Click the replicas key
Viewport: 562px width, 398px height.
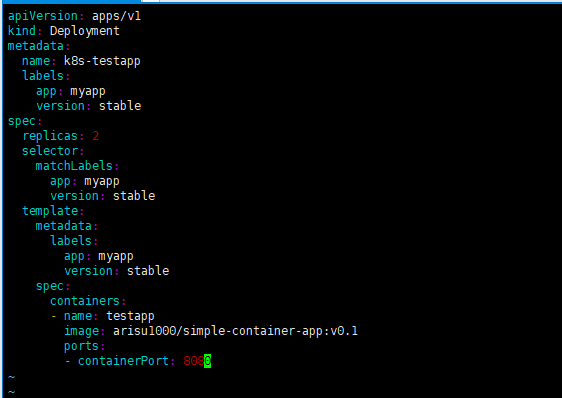[50, 136]
